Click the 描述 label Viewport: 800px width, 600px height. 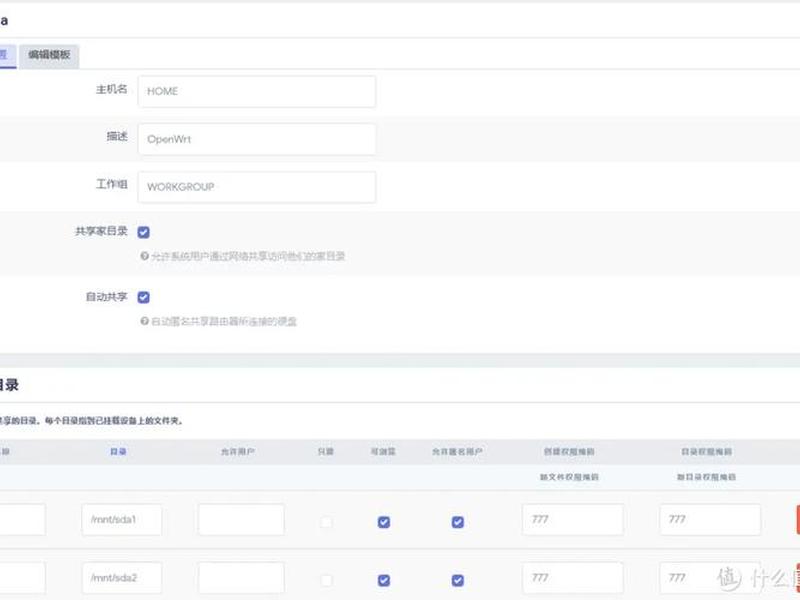(x=117, y=136)
